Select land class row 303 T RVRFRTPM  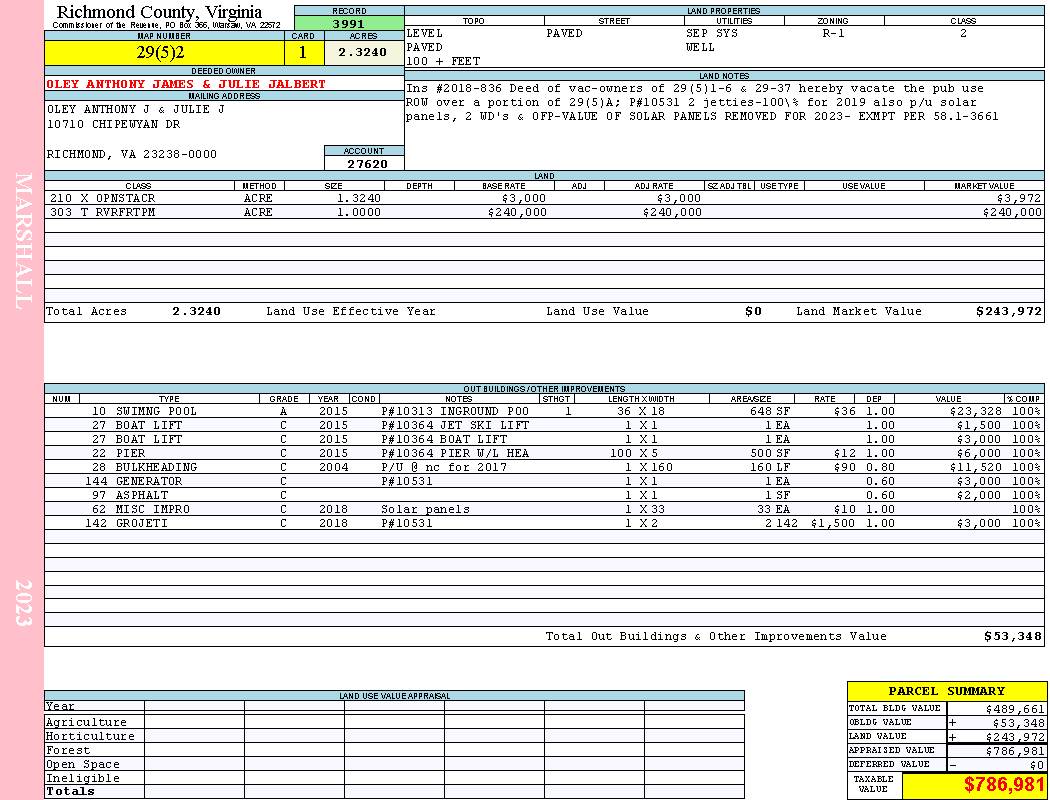(544, 212)
